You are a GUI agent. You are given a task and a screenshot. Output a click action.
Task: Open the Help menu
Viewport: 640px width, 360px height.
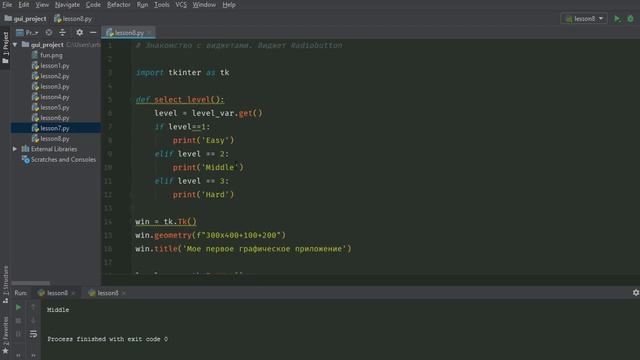coord(229,5)
